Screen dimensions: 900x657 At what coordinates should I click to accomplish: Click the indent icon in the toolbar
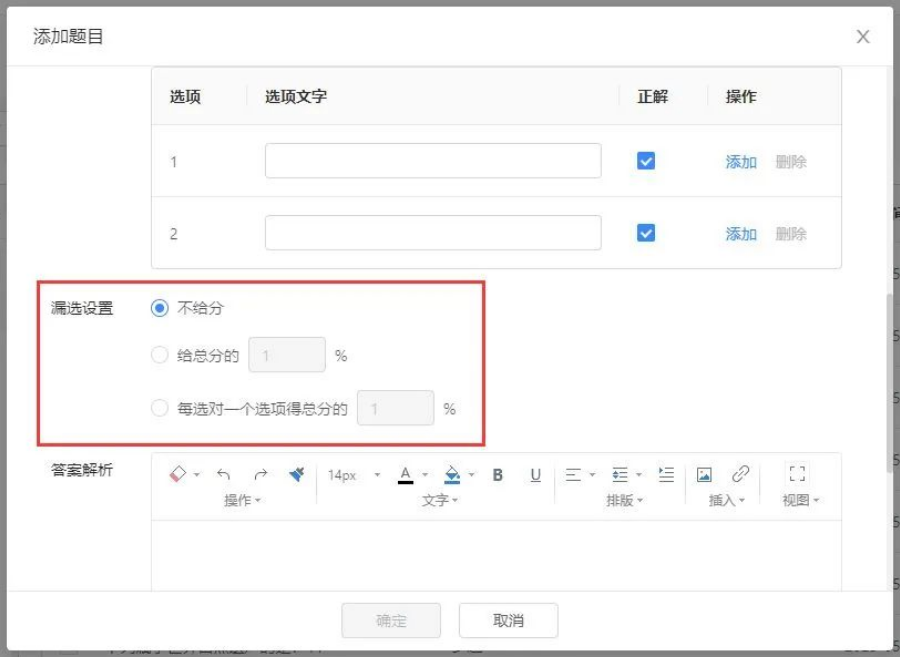pyautogui.click(x=666, y=475)
